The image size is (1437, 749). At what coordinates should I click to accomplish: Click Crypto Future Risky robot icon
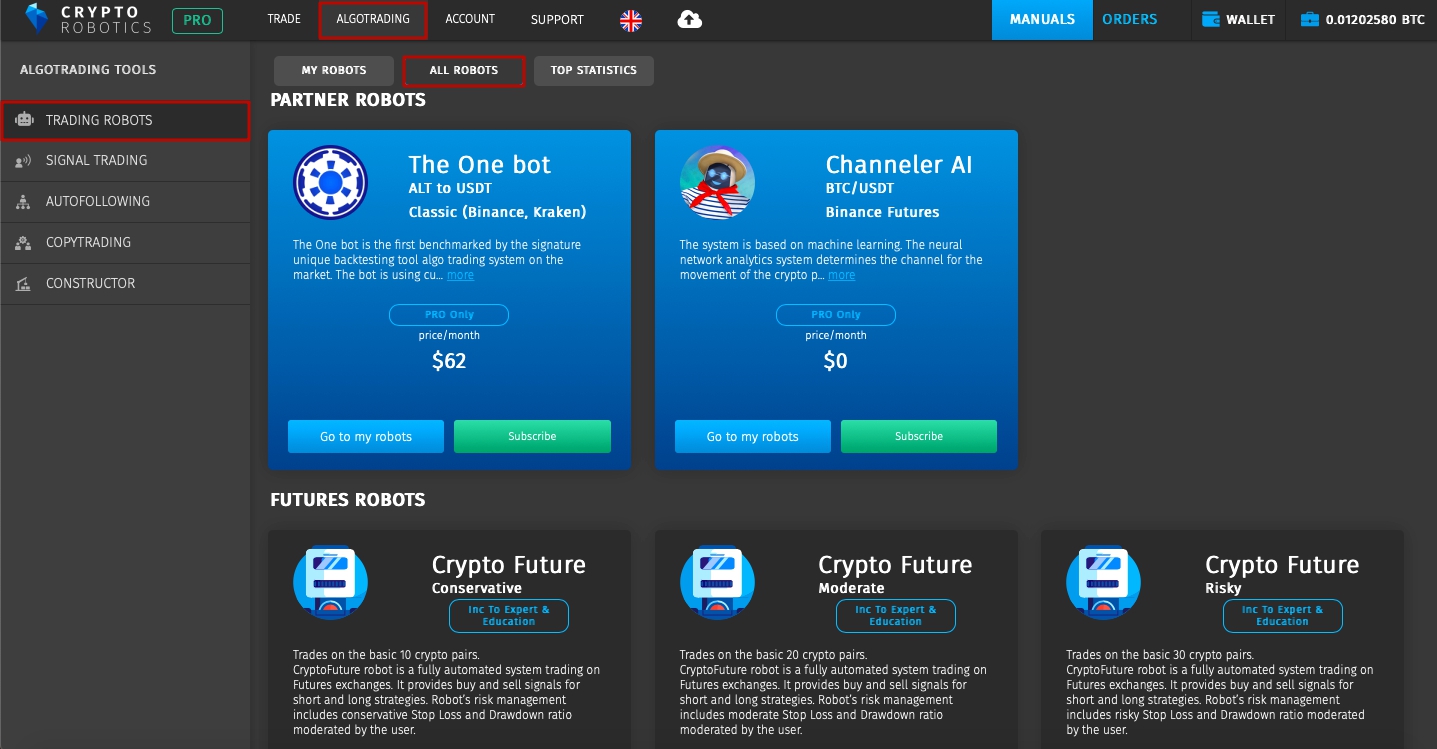point(1104,583)
